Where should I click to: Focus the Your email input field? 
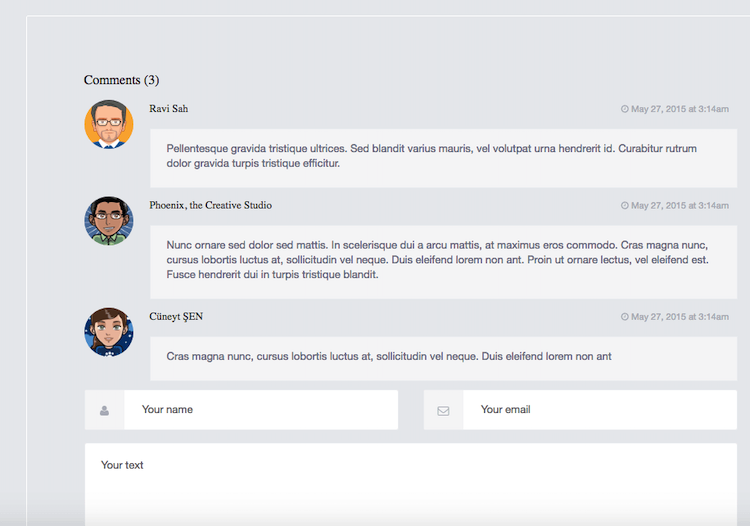coord(599,410)
